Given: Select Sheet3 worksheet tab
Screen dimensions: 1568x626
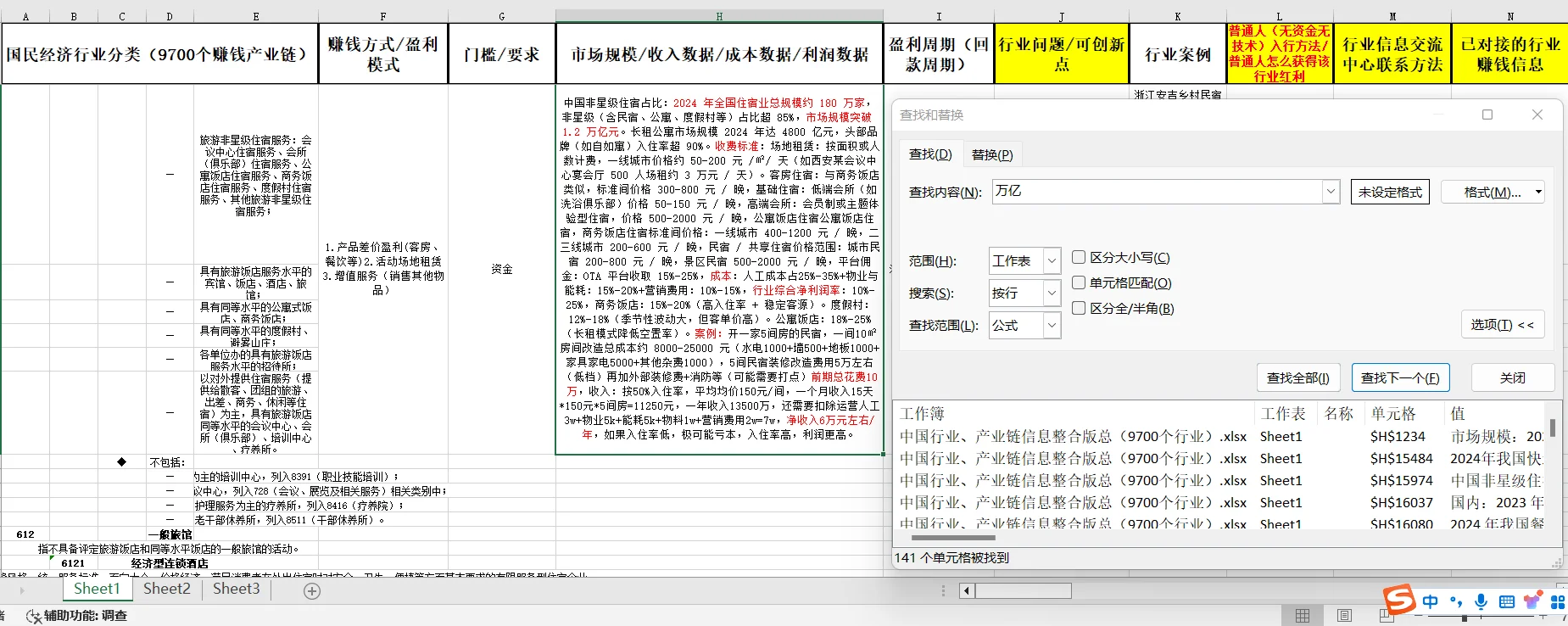Looking at the screenshot, I should (x=237, y=589).
